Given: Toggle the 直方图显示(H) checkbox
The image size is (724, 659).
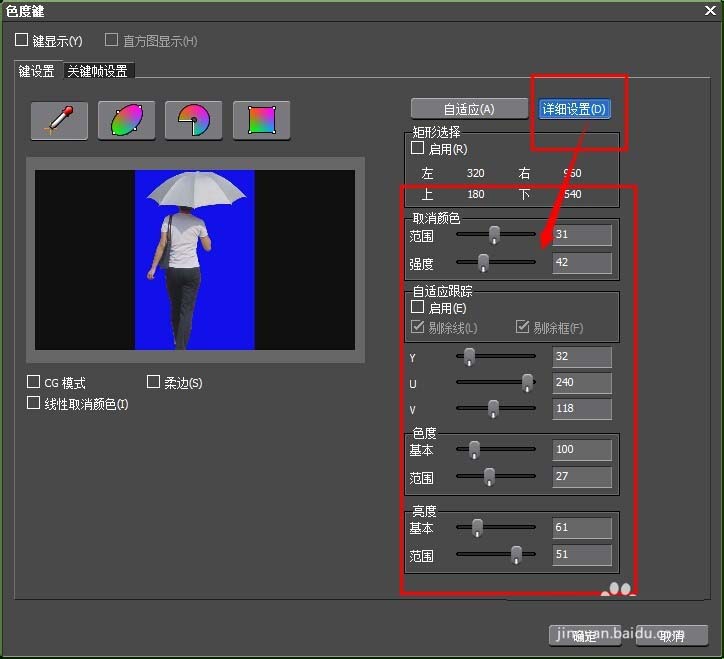Looking at the screenshot, I should [x=111, y=40].
